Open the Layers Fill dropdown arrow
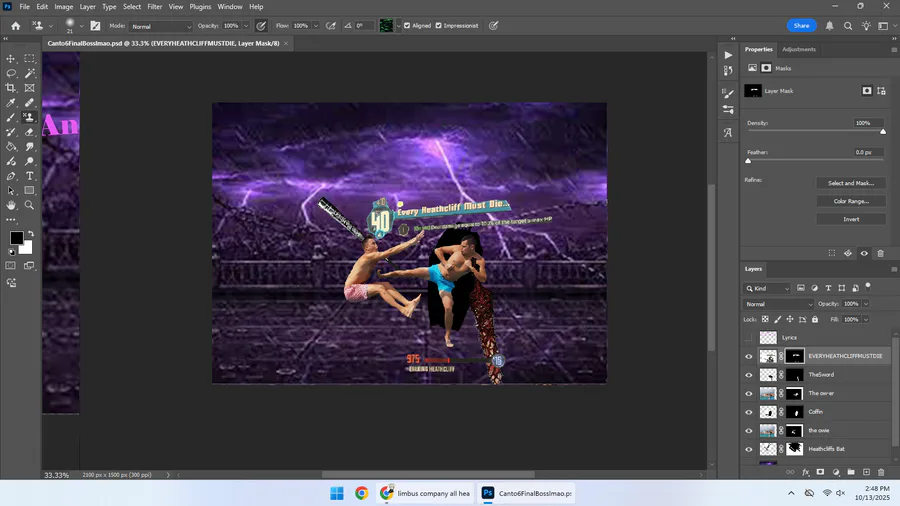 coord(866,320)
